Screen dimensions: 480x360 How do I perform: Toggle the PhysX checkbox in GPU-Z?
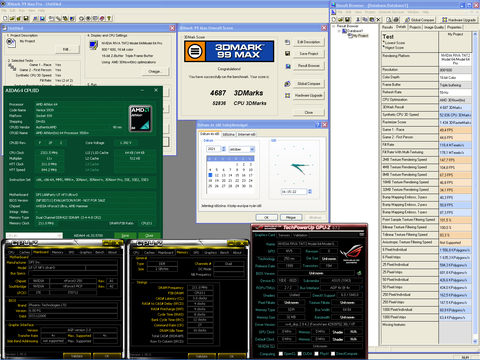pyautogui.click(x=316, y=354)
